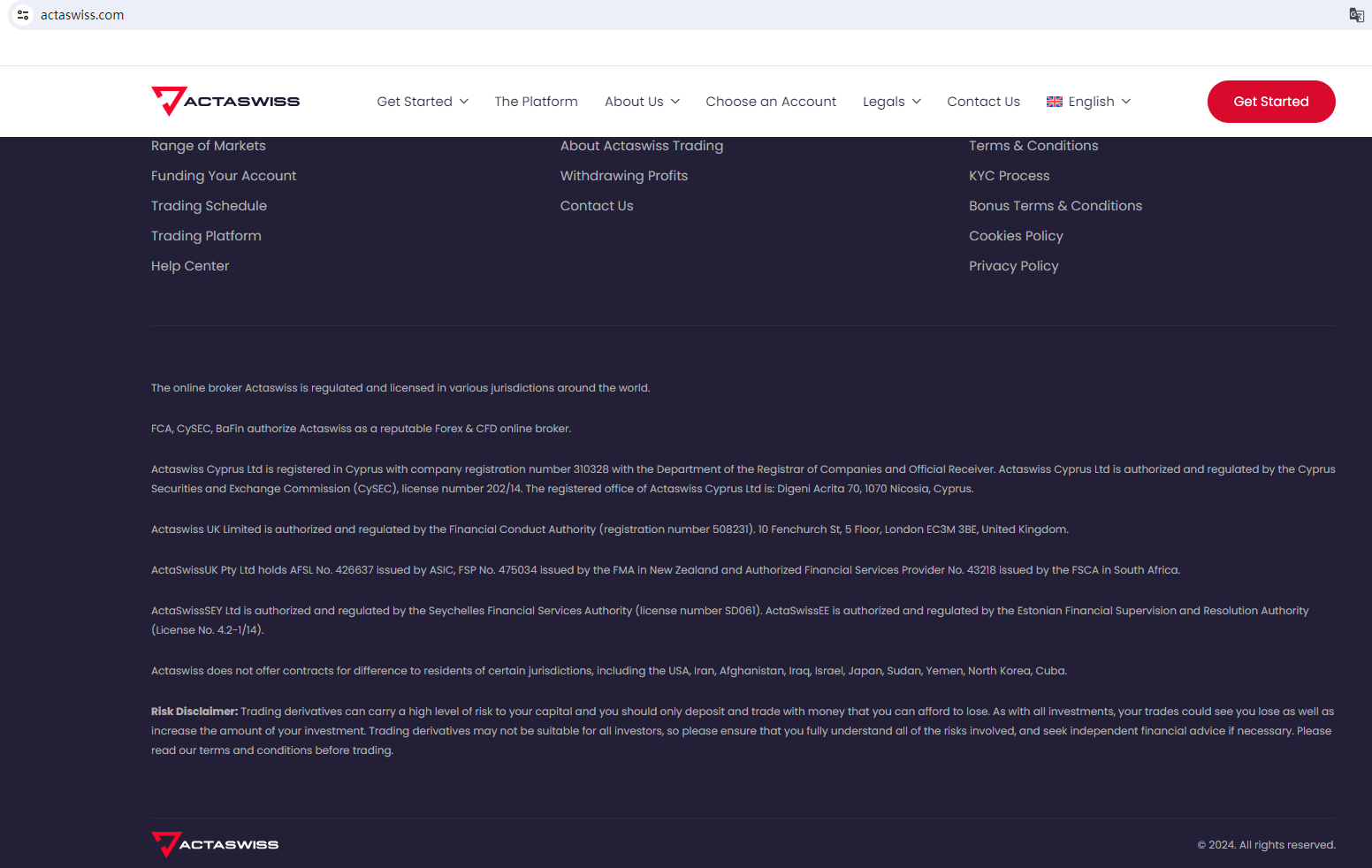Open Contact Us in the header navigation
This screenshot has height=868, width=1372.
click(x=984, y=102)
